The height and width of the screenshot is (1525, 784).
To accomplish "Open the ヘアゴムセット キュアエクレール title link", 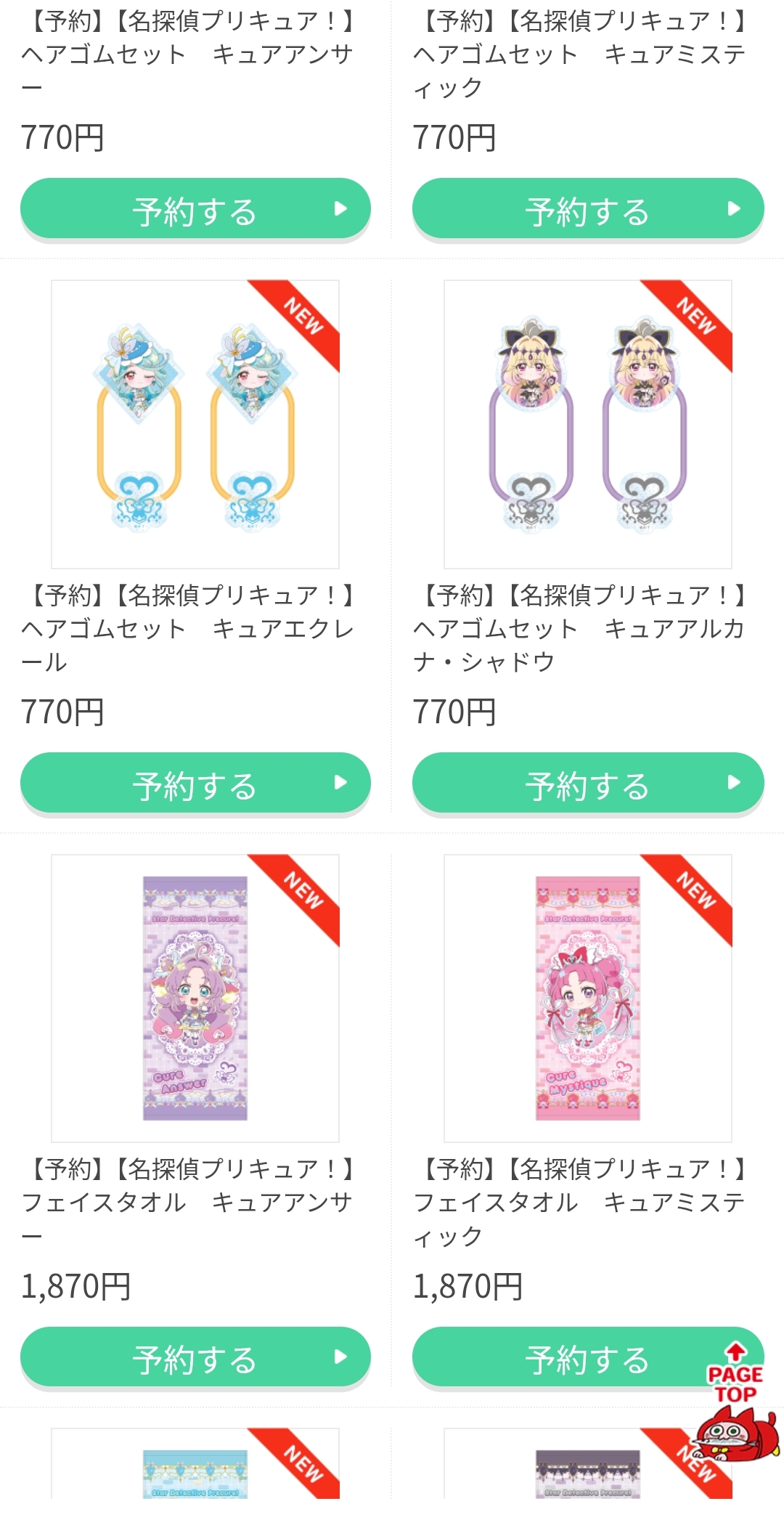I will pyautogui.click(x=189, y=629).
